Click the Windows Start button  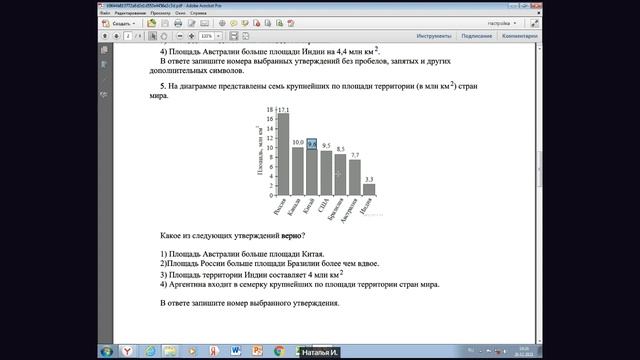pyautogui.click(x=107, y=351)
